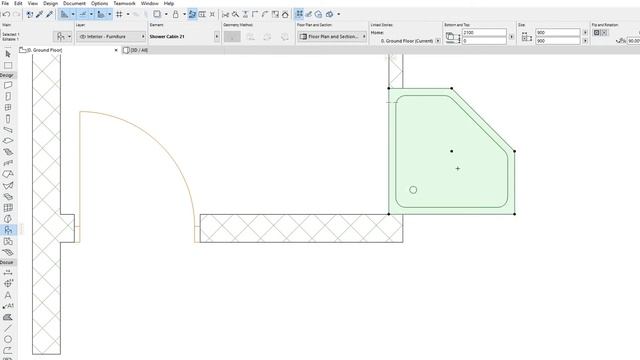Activate the Wall tool
This screenshot has height=360, width=640.
tap(8, 85)
